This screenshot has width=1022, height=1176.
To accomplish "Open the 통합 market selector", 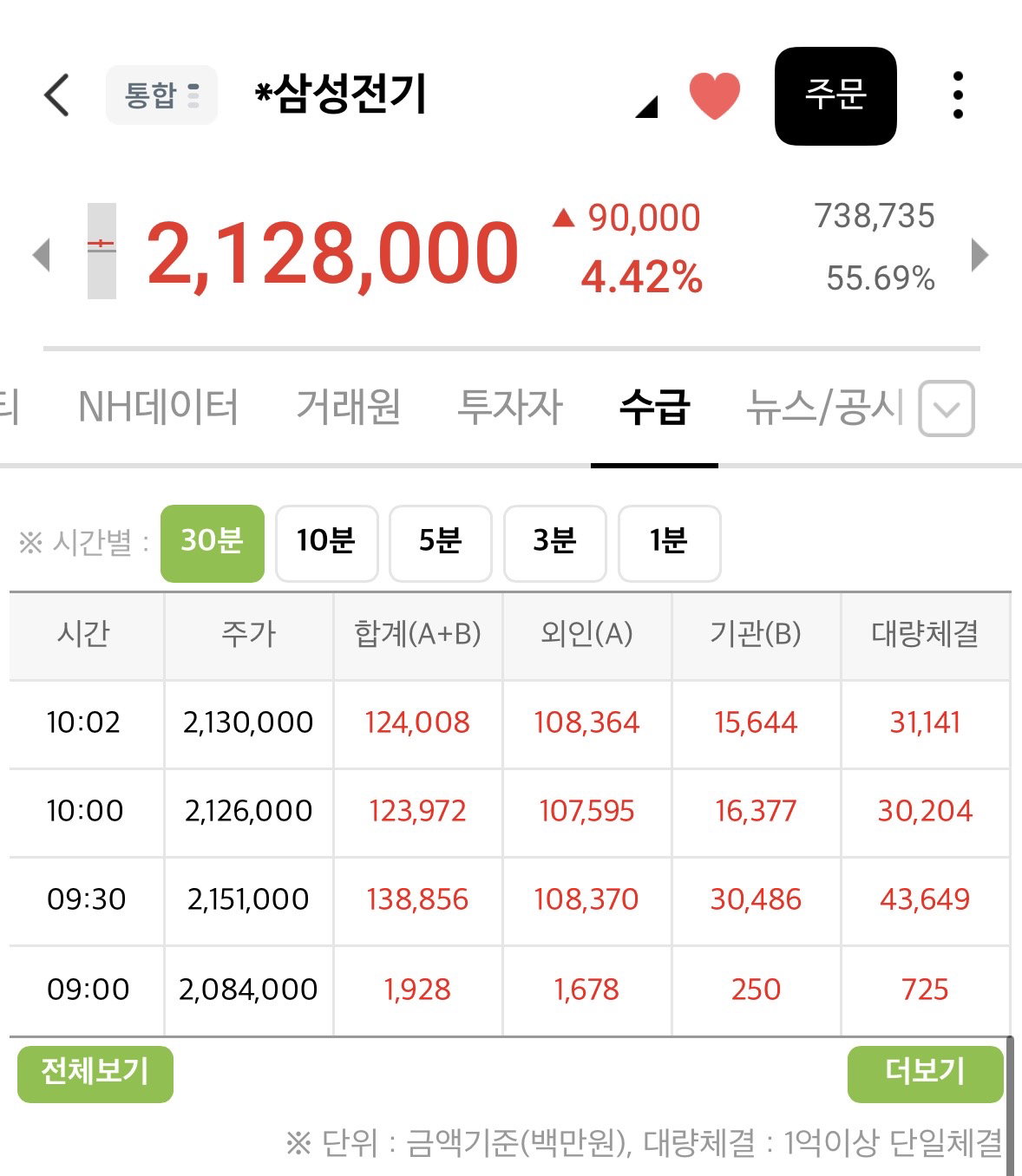I will (x=161, y=95).
